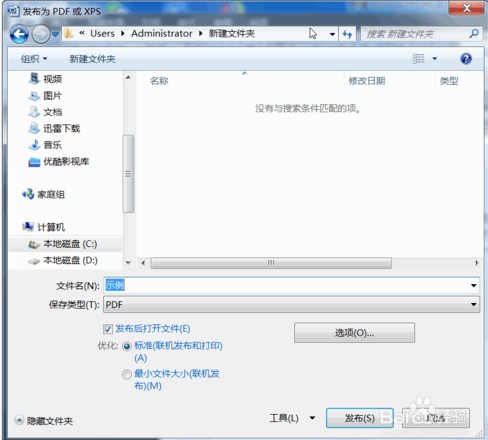This screenshot has height=440, width=488.
Task: Open the address bar history dropdown
Action: [332, 34]
